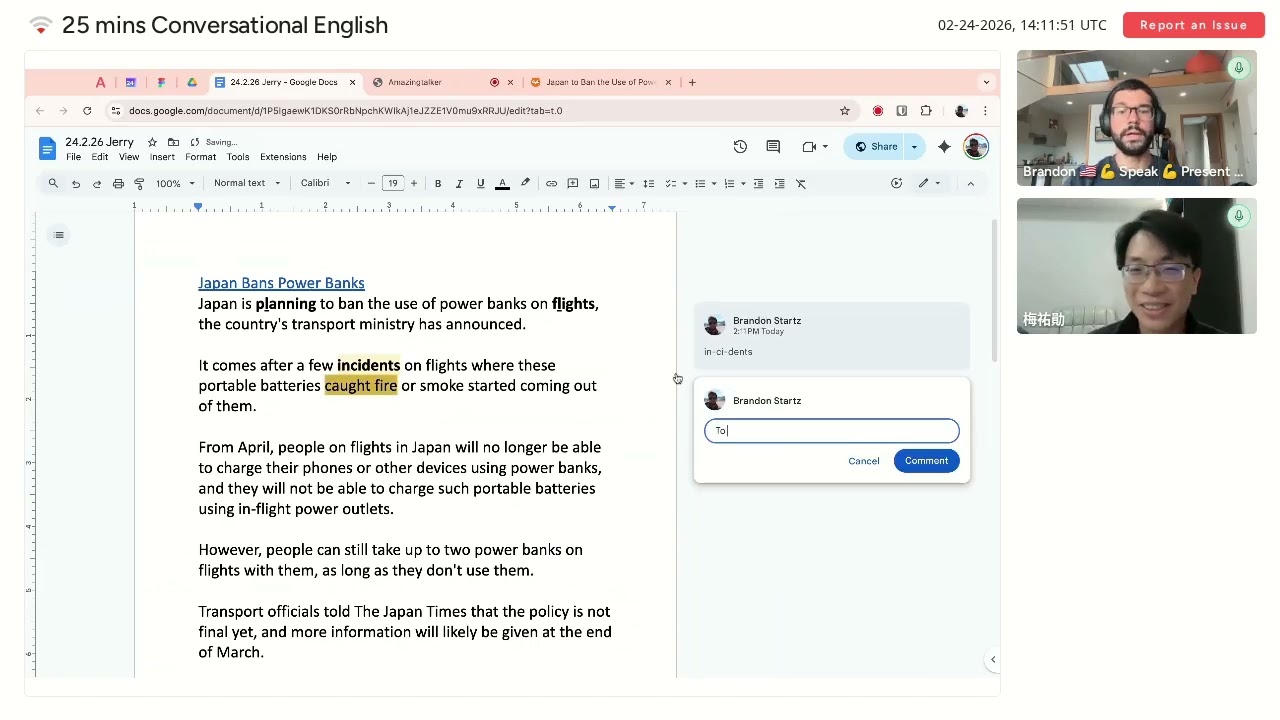Viewport: 1280px width, 720px height.
Task: Click the Share button
Action: tap(875, 147)
